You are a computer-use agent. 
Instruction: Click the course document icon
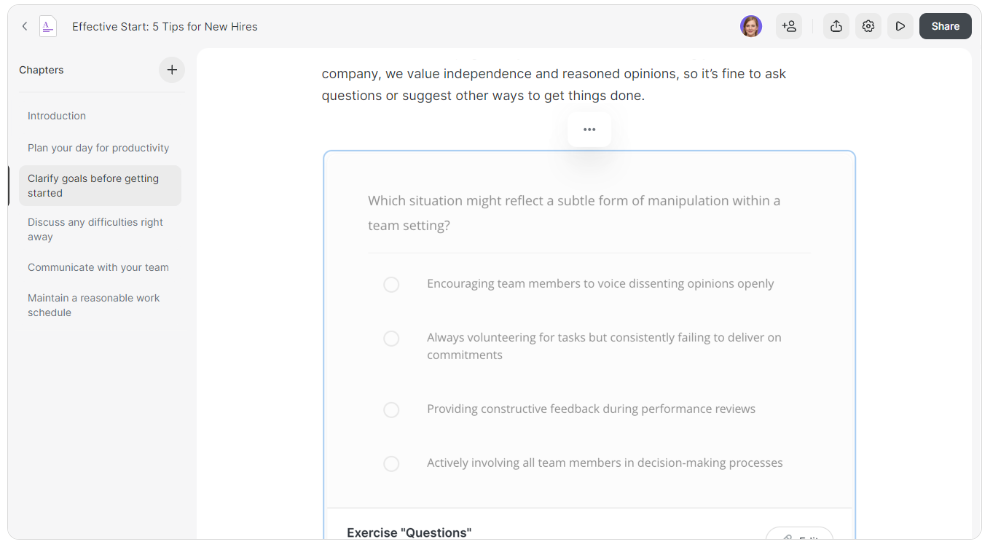click(48, 27)
